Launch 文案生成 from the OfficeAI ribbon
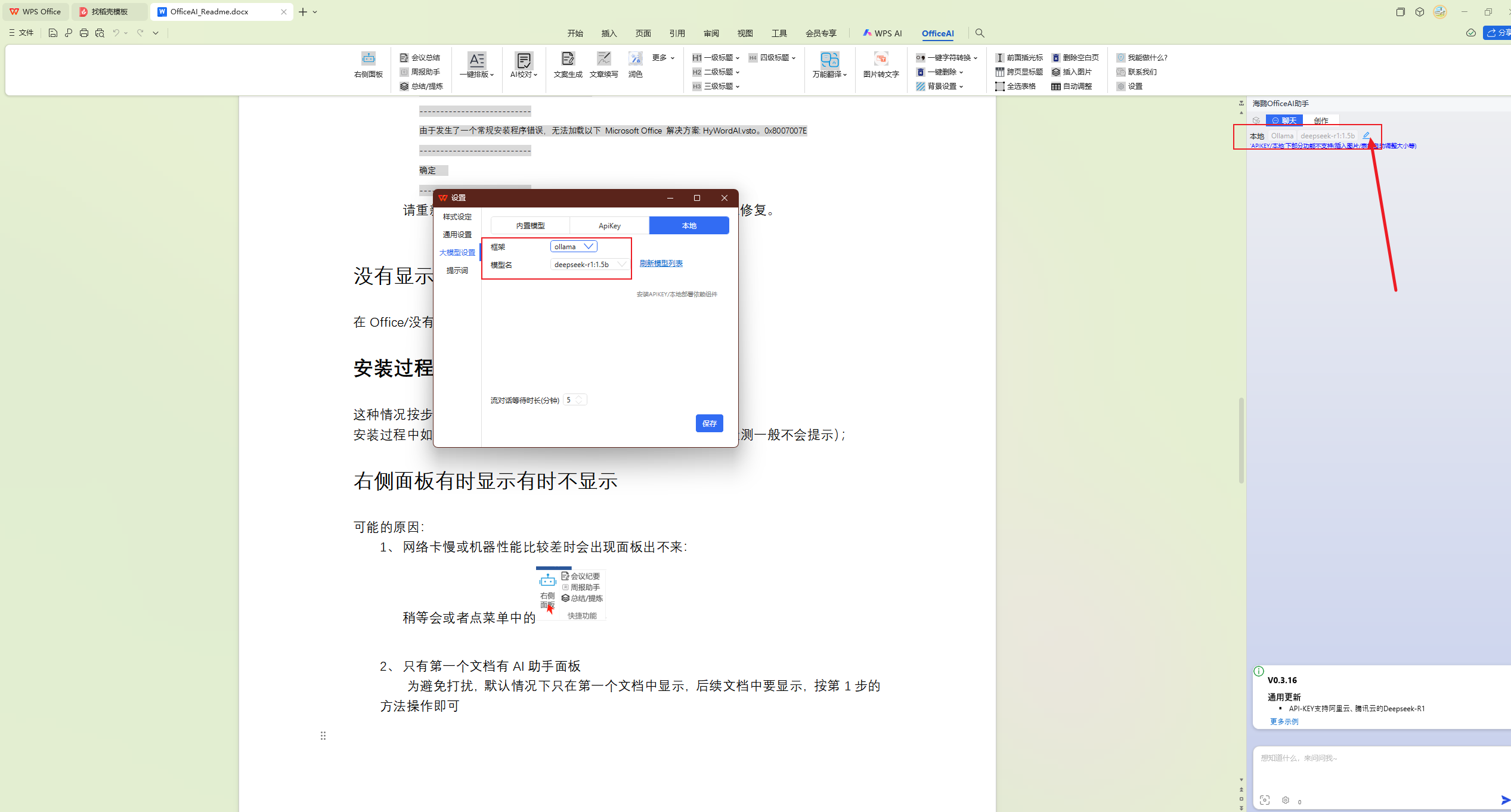 pyautogui.click(x=567, y=67)
